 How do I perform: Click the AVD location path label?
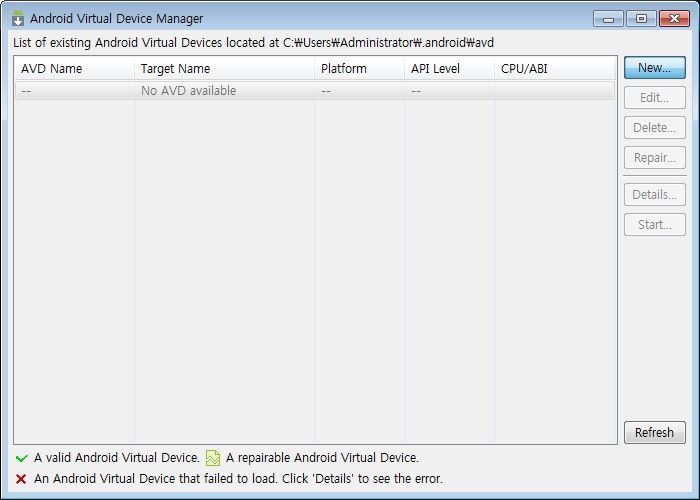[253, 43]
